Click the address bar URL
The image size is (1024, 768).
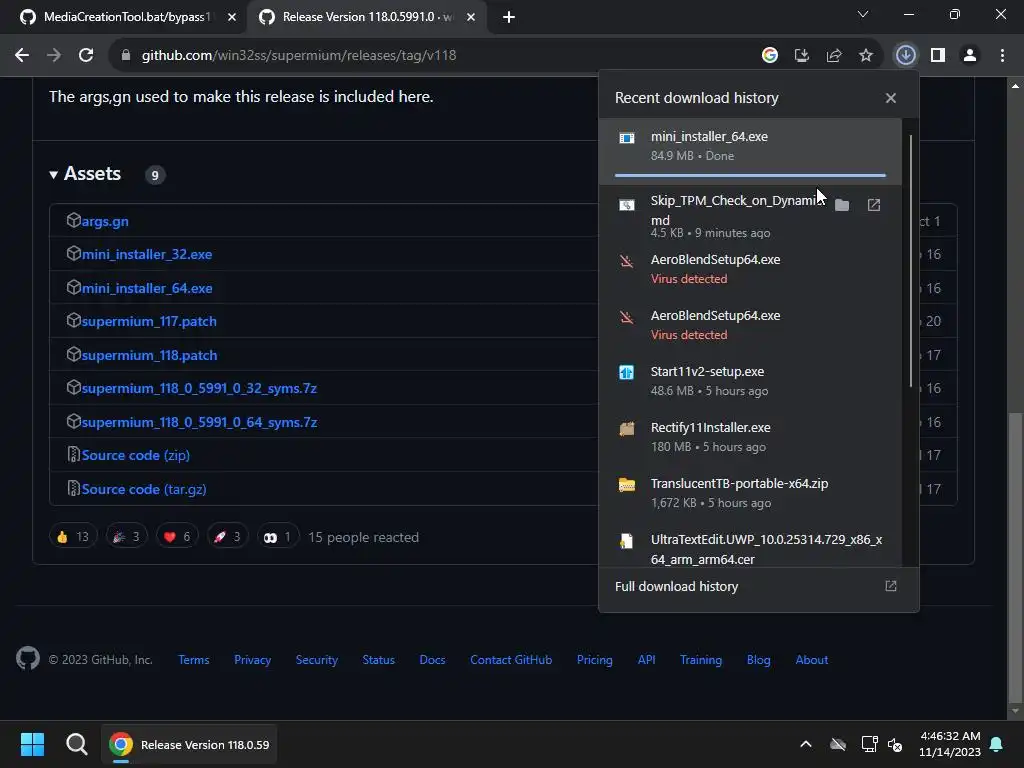[x=299, y=56]
